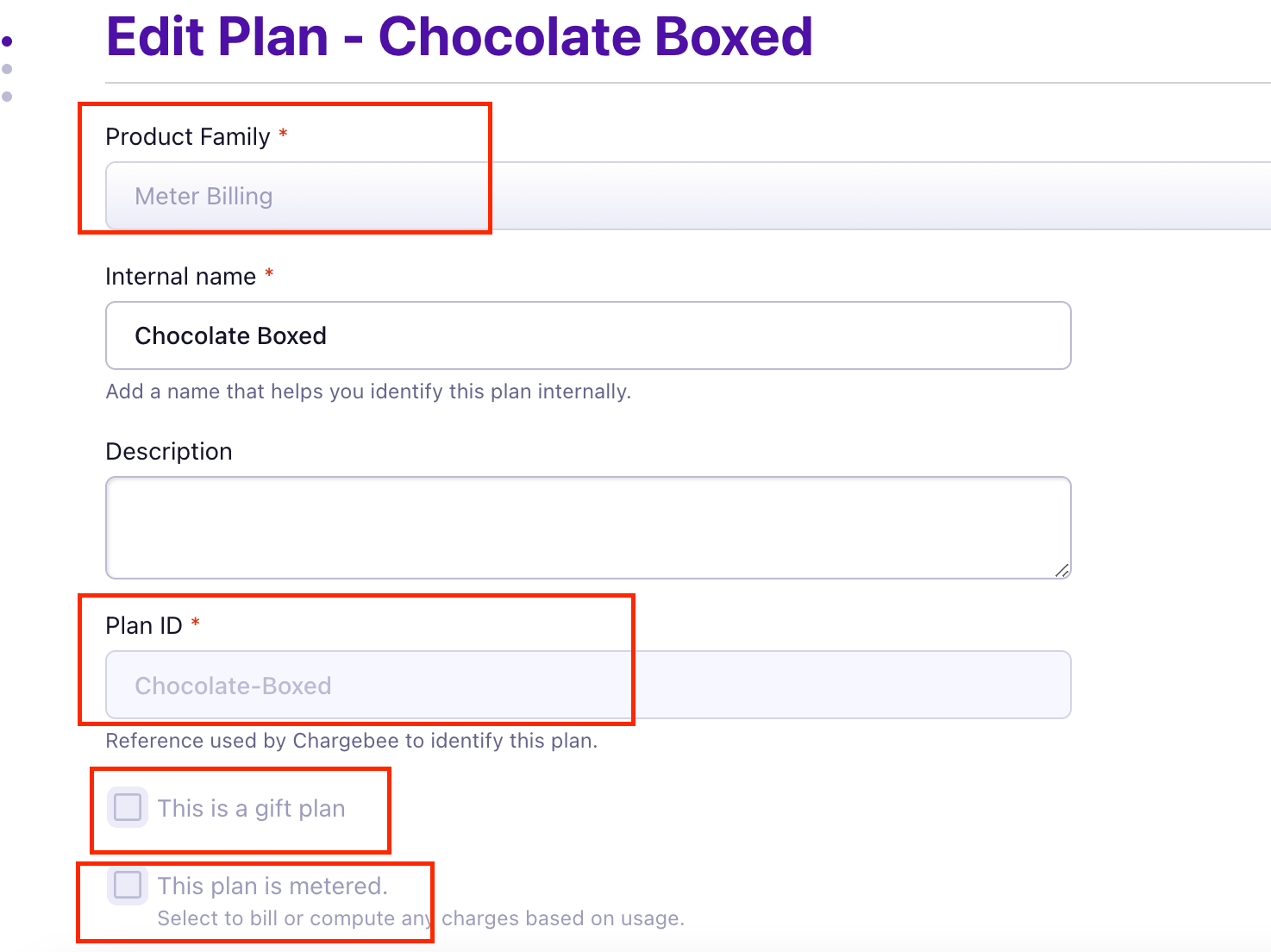The width and height of the screenshot is (1271, 952).
Task: Click the 'This plan is metered.' text
Action: 272,886
